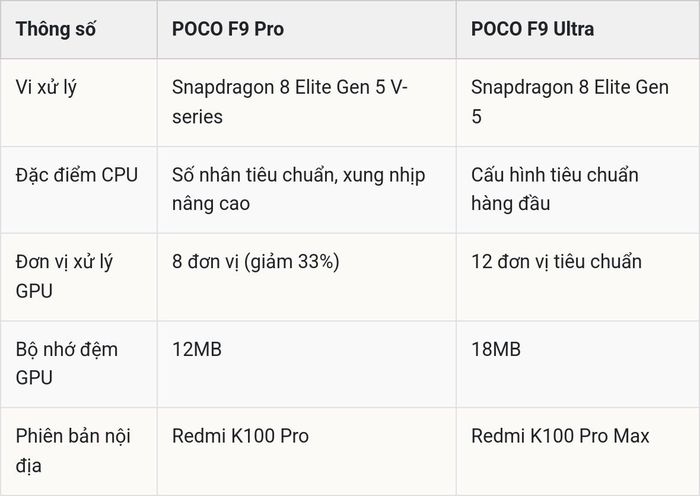
Task: Select 'Số nhân tiêu chuẩn, xung nhịp nâng cao' cell
Action: click(299, 189)
